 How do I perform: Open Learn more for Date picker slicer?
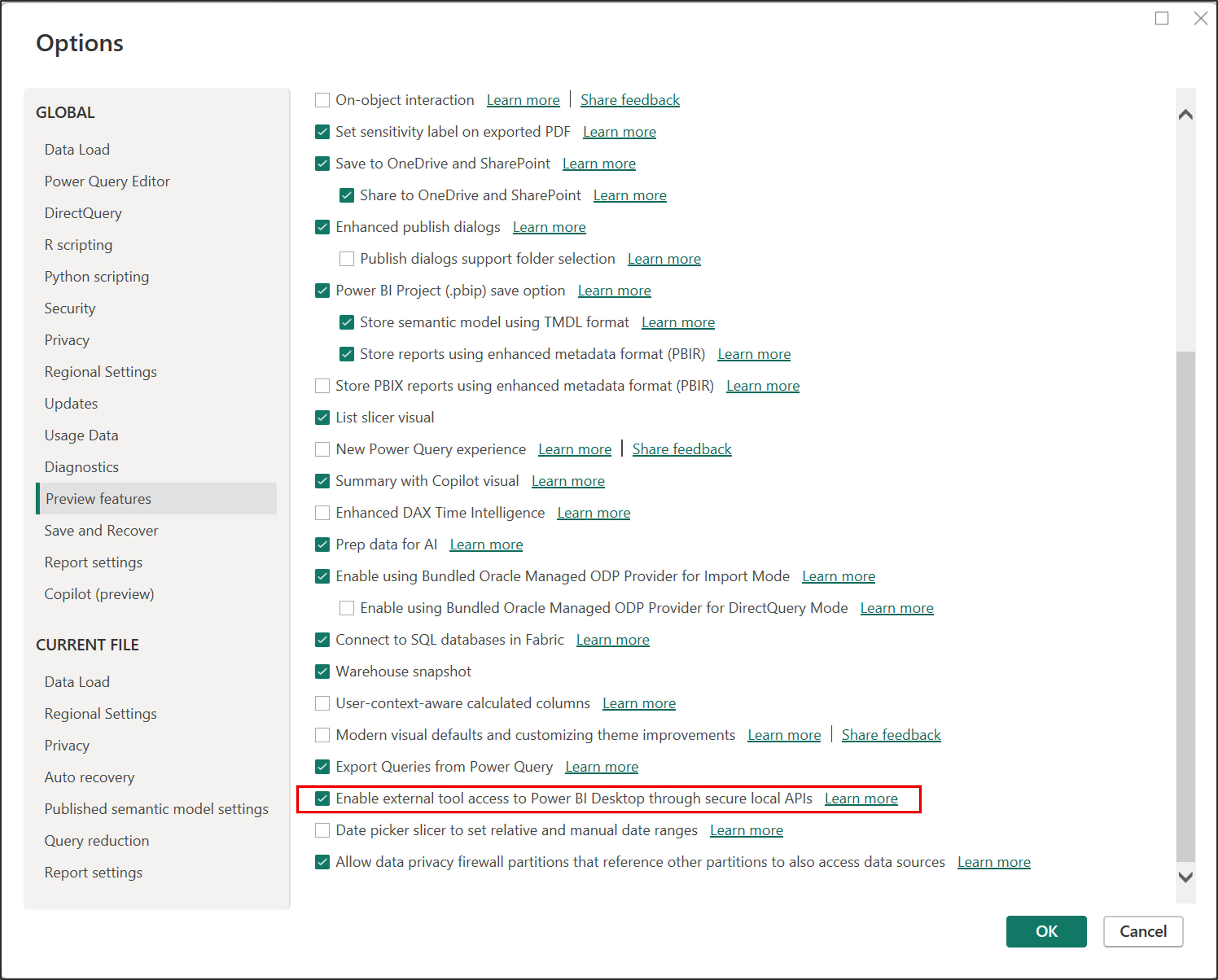click(x=746, y=830)
